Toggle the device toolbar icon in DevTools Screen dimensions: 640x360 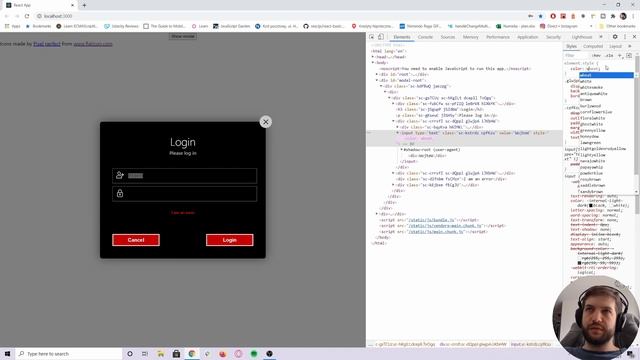coord(380,37)
